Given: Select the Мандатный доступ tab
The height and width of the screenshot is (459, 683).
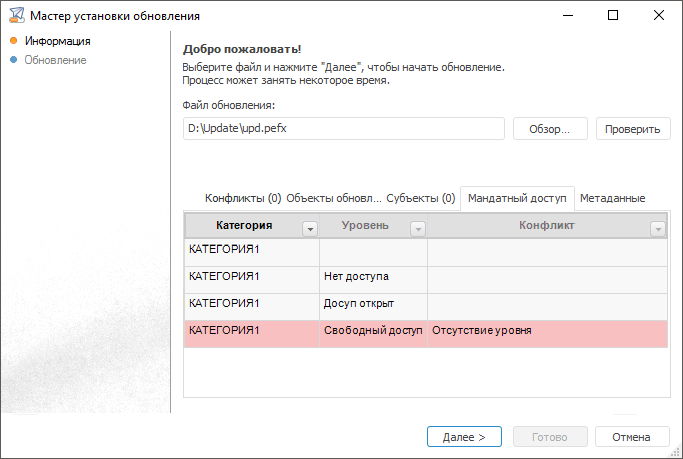Looking at the screenshot, I should pos(516,198).
